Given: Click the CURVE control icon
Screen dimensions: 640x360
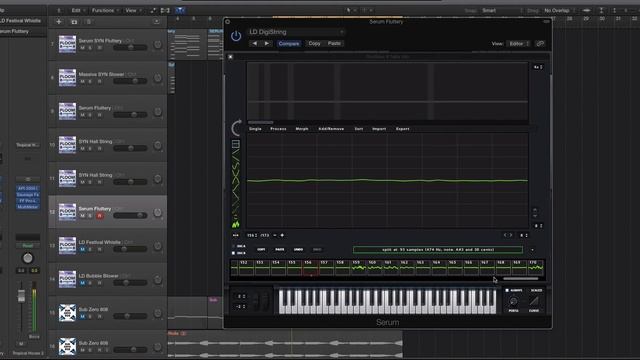Looking at the screenshot, I should [534, 301].
